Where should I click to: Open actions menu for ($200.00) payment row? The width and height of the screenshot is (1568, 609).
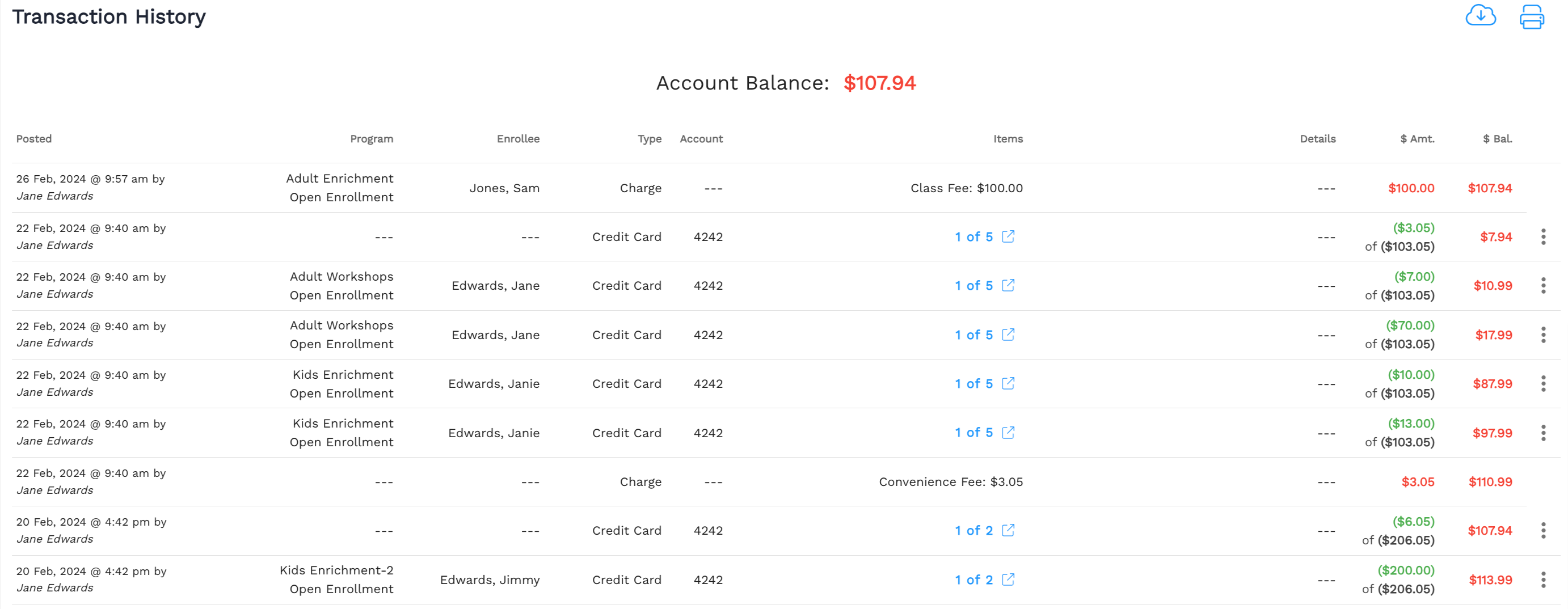pos(1543,580)
